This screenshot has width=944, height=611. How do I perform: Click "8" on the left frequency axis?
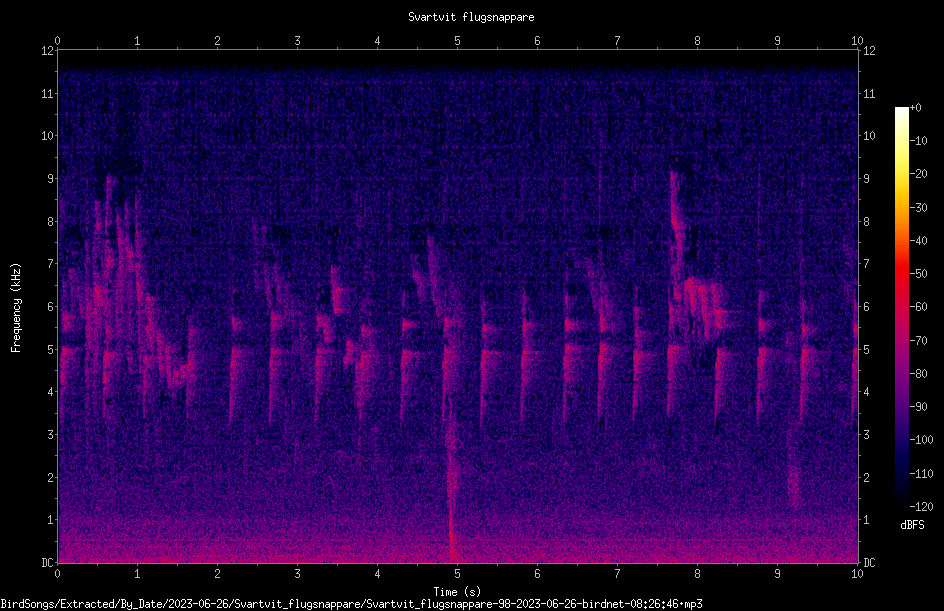(x=50, y=222)
